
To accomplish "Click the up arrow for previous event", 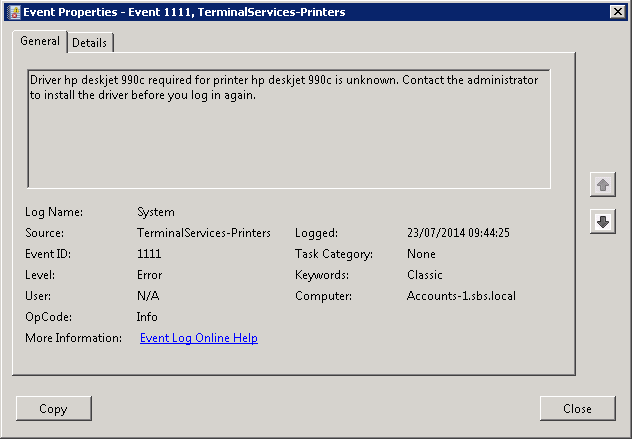I will [603, 185].
